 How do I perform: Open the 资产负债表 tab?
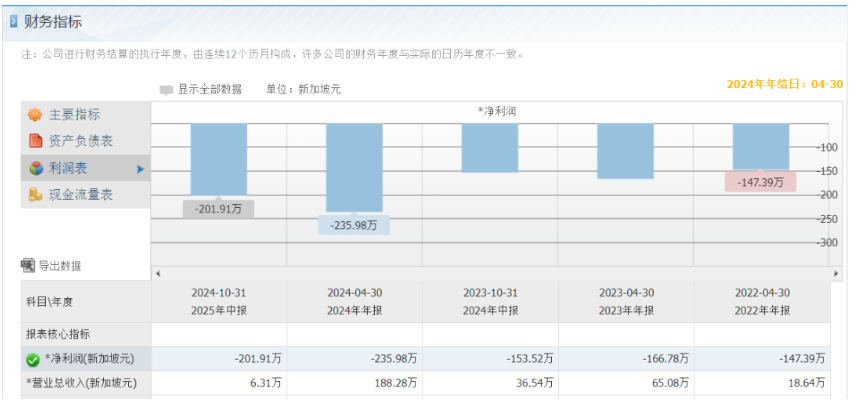tap(86, 141)
